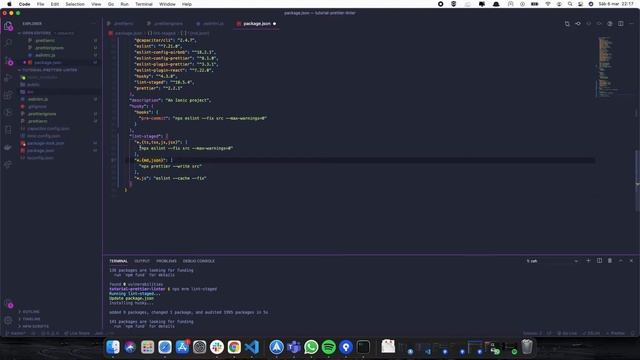
Task: Open .gitignore in the Explorer file tree
Action: (x=37, y=107)
